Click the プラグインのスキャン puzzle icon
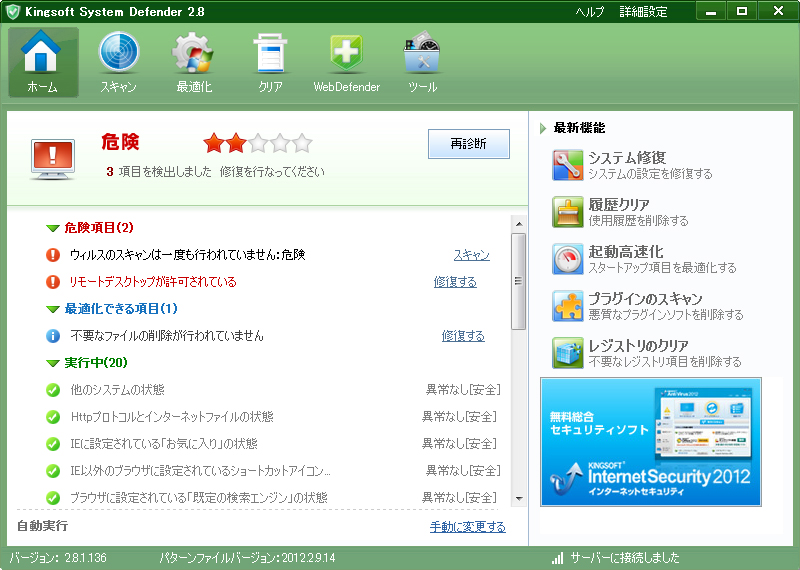 pos(567,306)
